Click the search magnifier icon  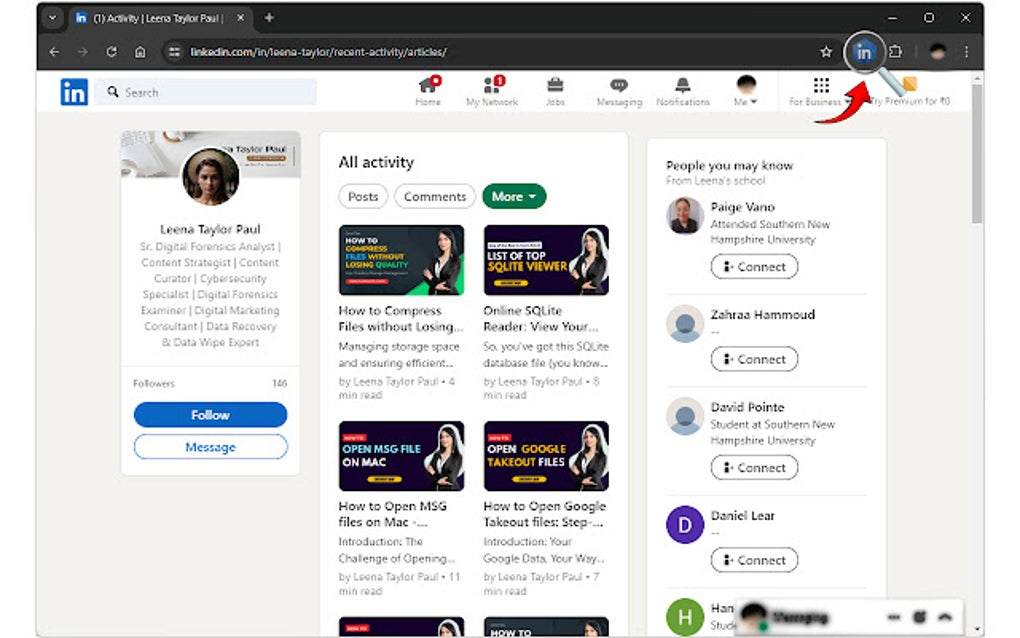[x=112, y=91]
